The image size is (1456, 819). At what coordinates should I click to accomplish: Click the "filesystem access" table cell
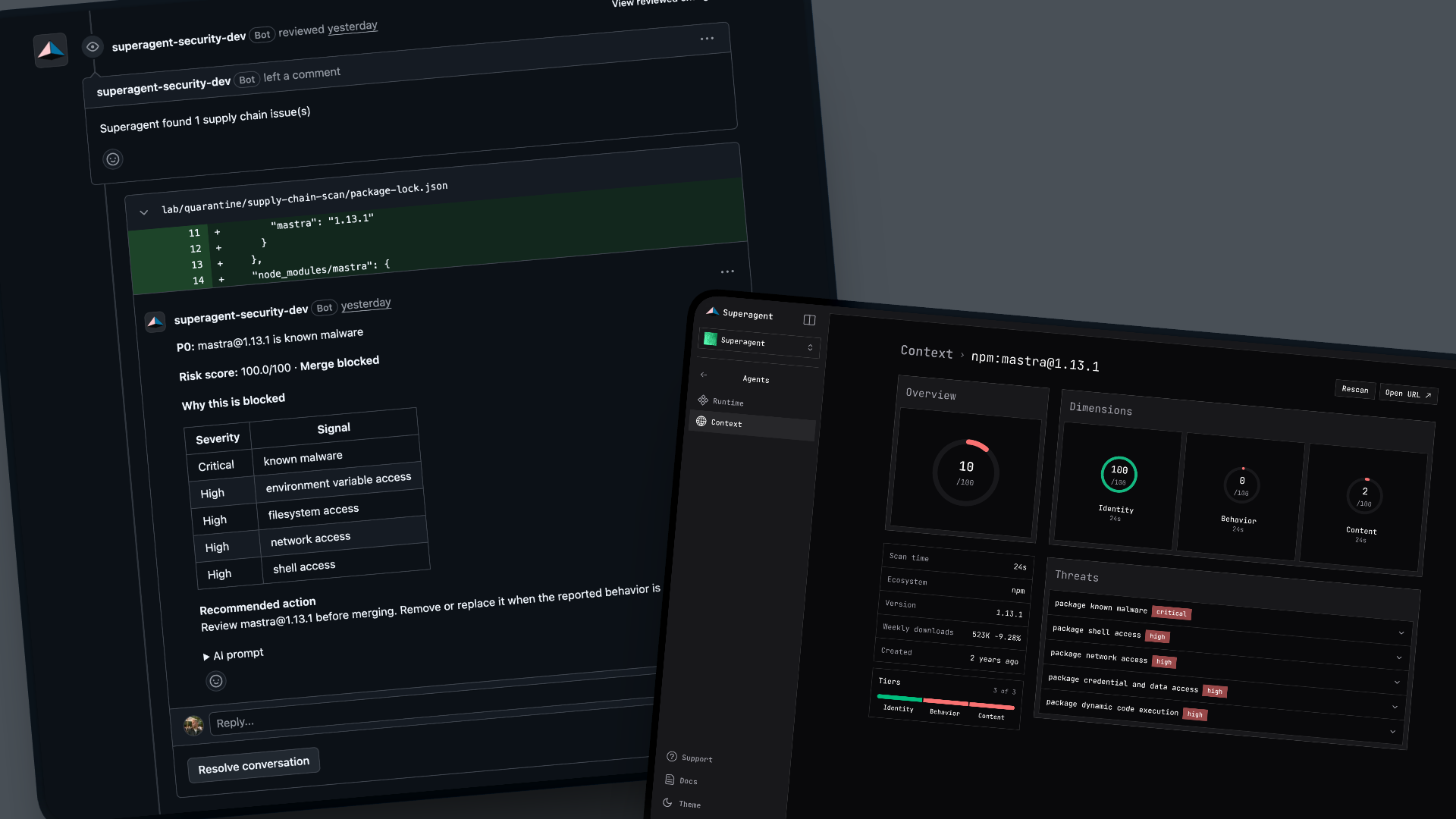(341, 510)
